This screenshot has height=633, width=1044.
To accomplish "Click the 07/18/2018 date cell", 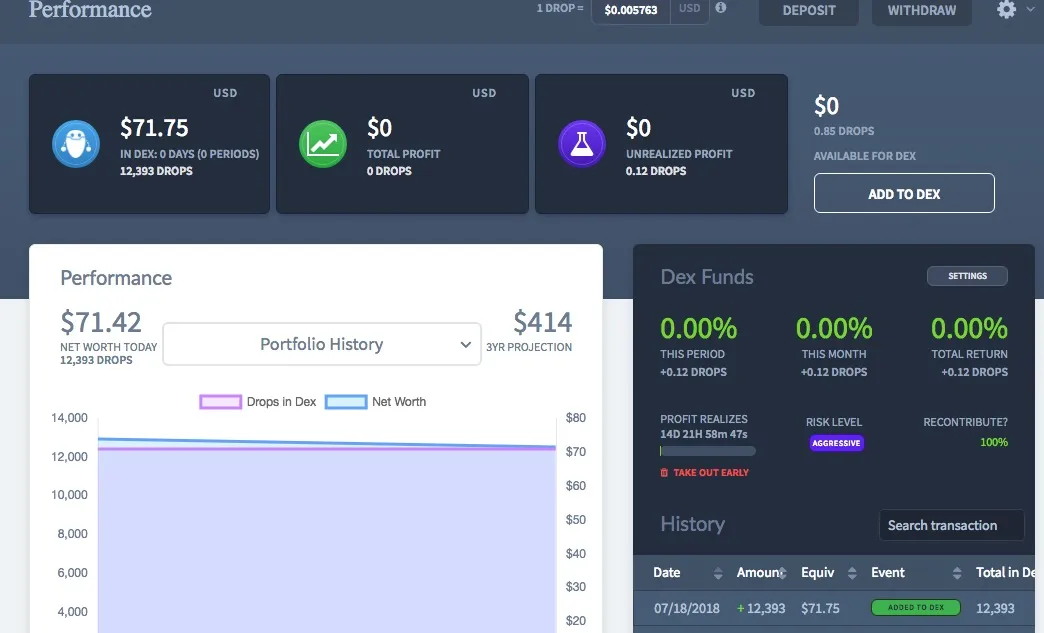I will 686,608.
